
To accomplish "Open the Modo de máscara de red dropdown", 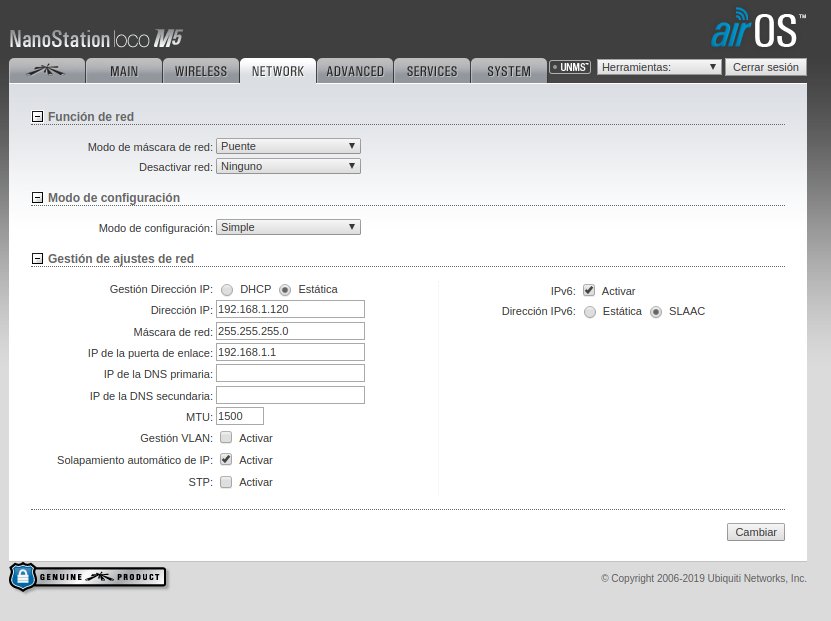I will (x=288, y=146).
